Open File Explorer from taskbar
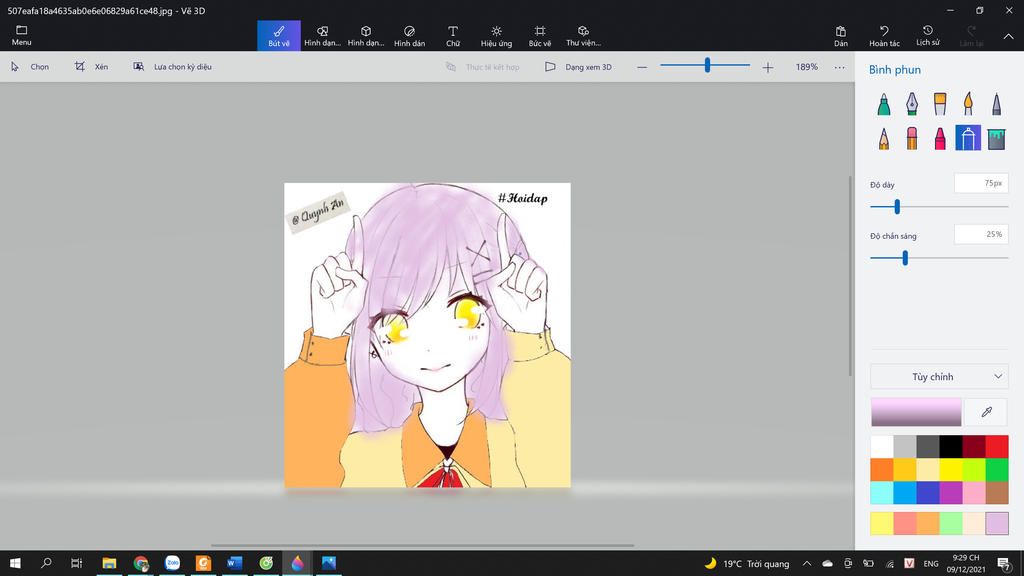The height and width of the screenshot is (576, 1024). [109, 563]
